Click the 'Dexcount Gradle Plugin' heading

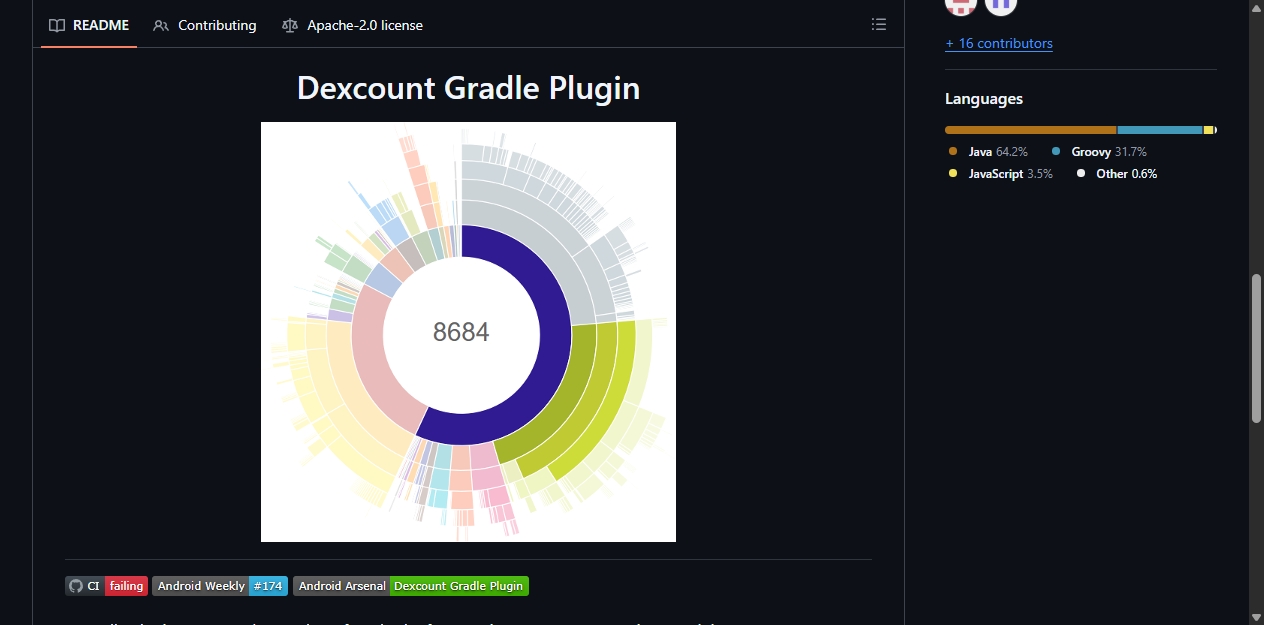[468, 88]
